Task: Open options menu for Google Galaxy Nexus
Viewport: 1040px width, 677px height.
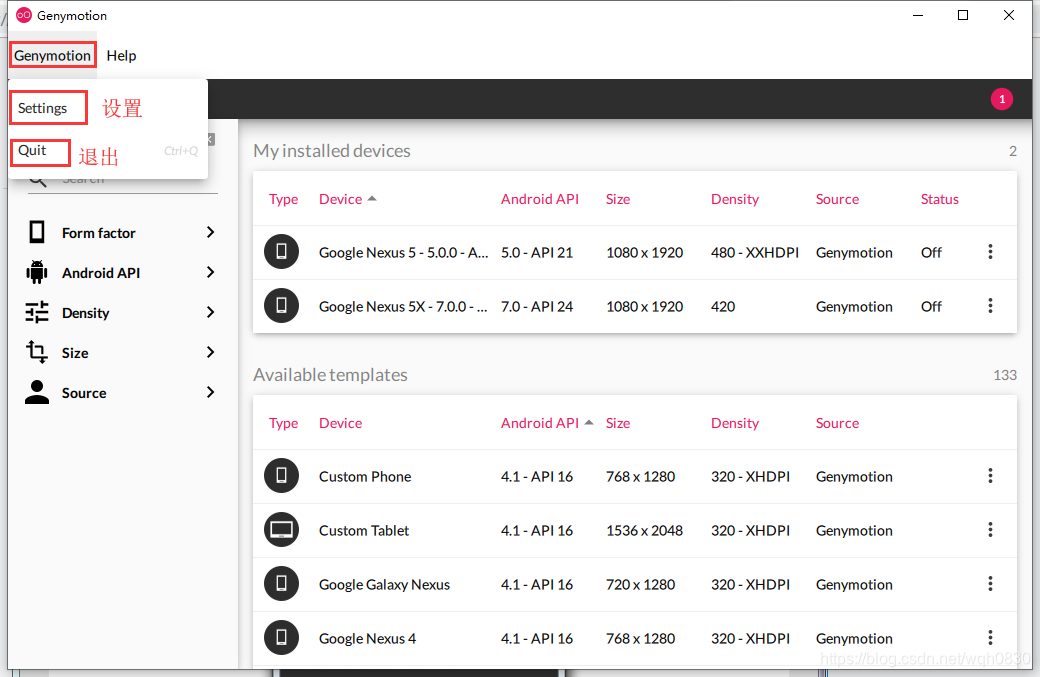Action: [990, 584]
